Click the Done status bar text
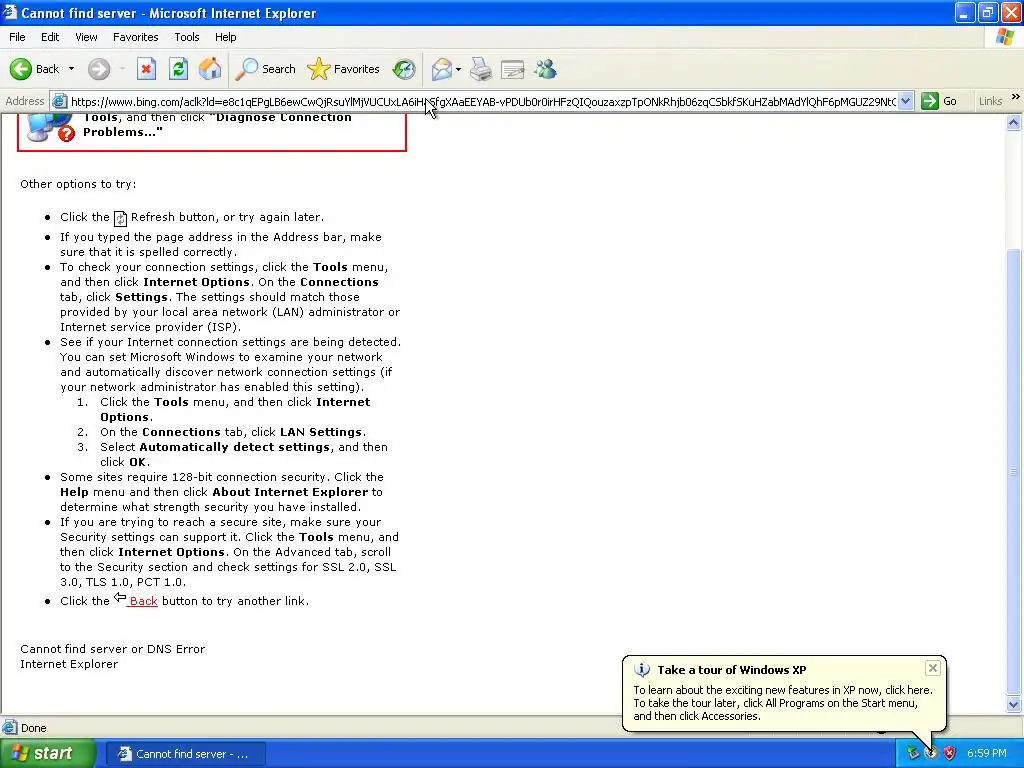This screenshot has height=768, width=1024. (x=33, y=728)
